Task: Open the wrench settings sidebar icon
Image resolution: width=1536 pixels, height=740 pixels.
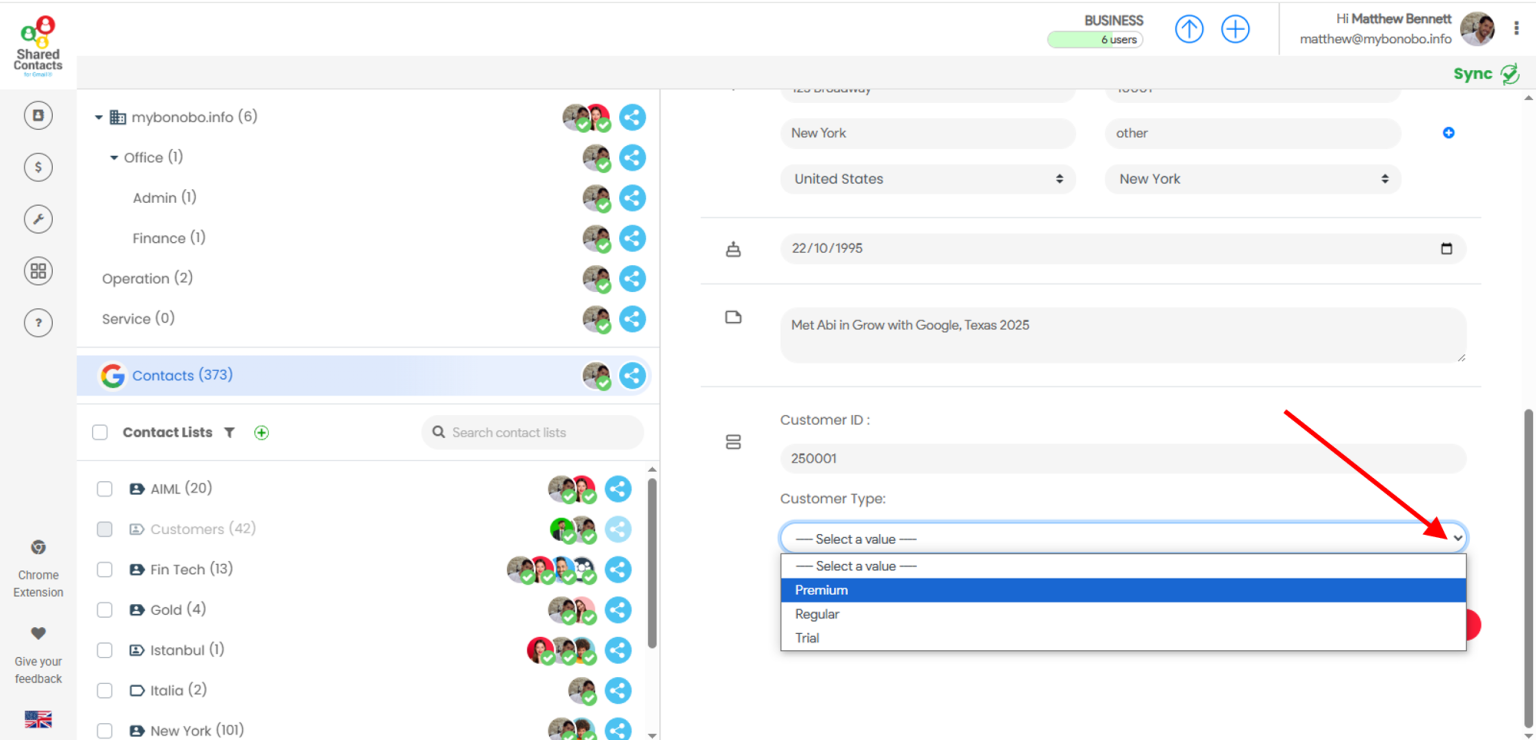Action: click(38, 219)
